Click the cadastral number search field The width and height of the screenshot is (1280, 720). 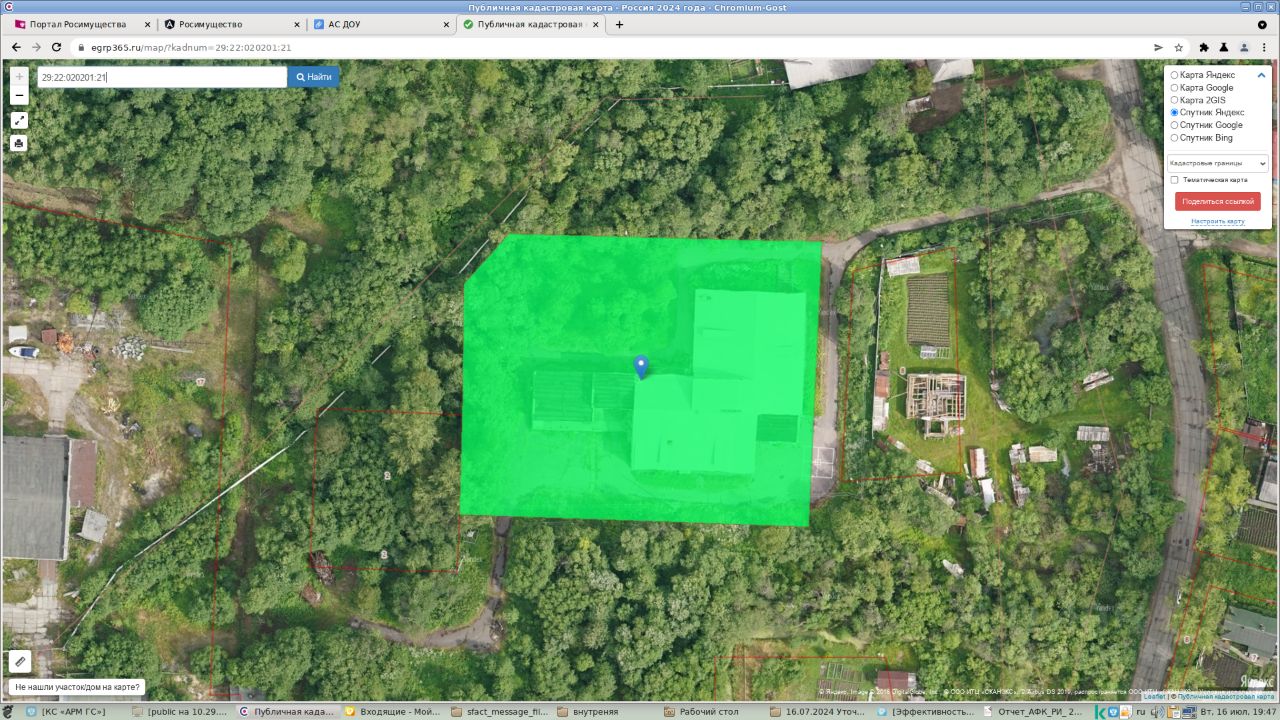[160, 77]
